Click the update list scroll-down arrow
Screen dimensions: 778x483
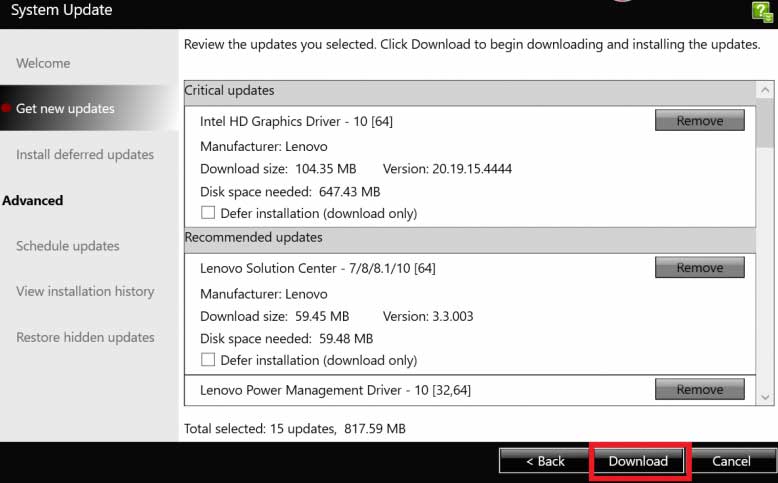[765, 397]
